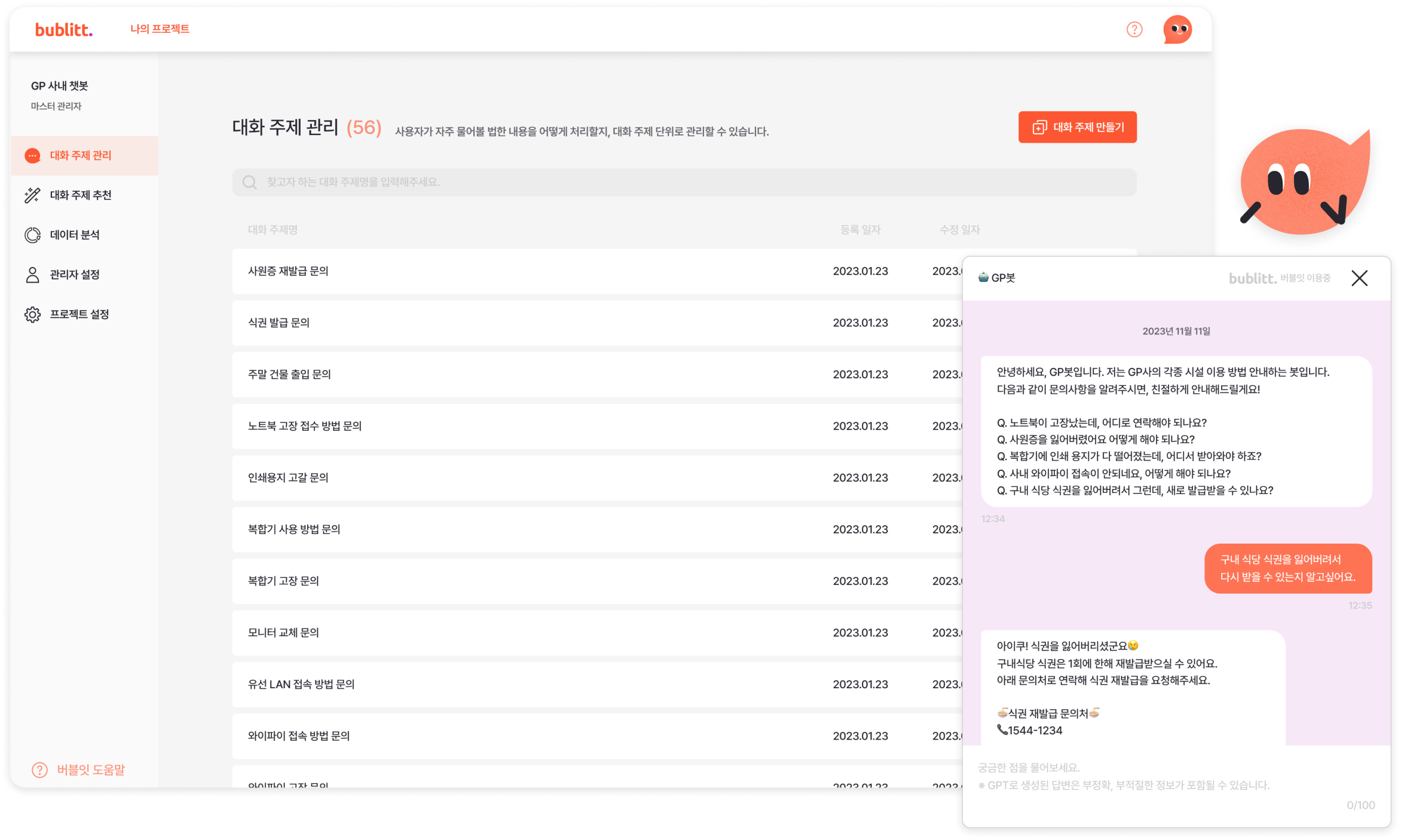Select the 와이파이 접속 방법 문의 row
1401x840 pixels.
299,736
